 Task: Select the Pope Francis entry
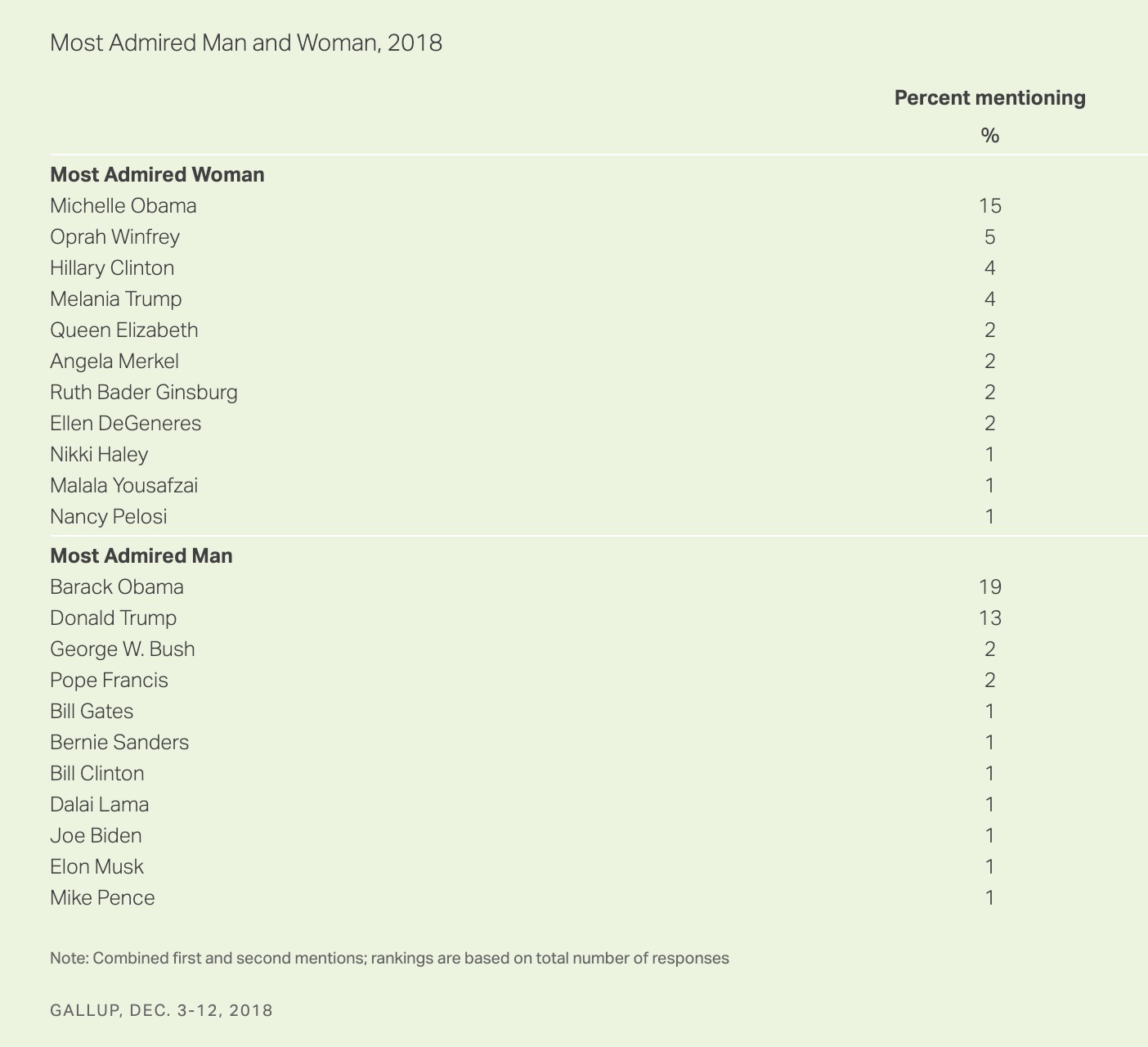[x=109, y=680]
